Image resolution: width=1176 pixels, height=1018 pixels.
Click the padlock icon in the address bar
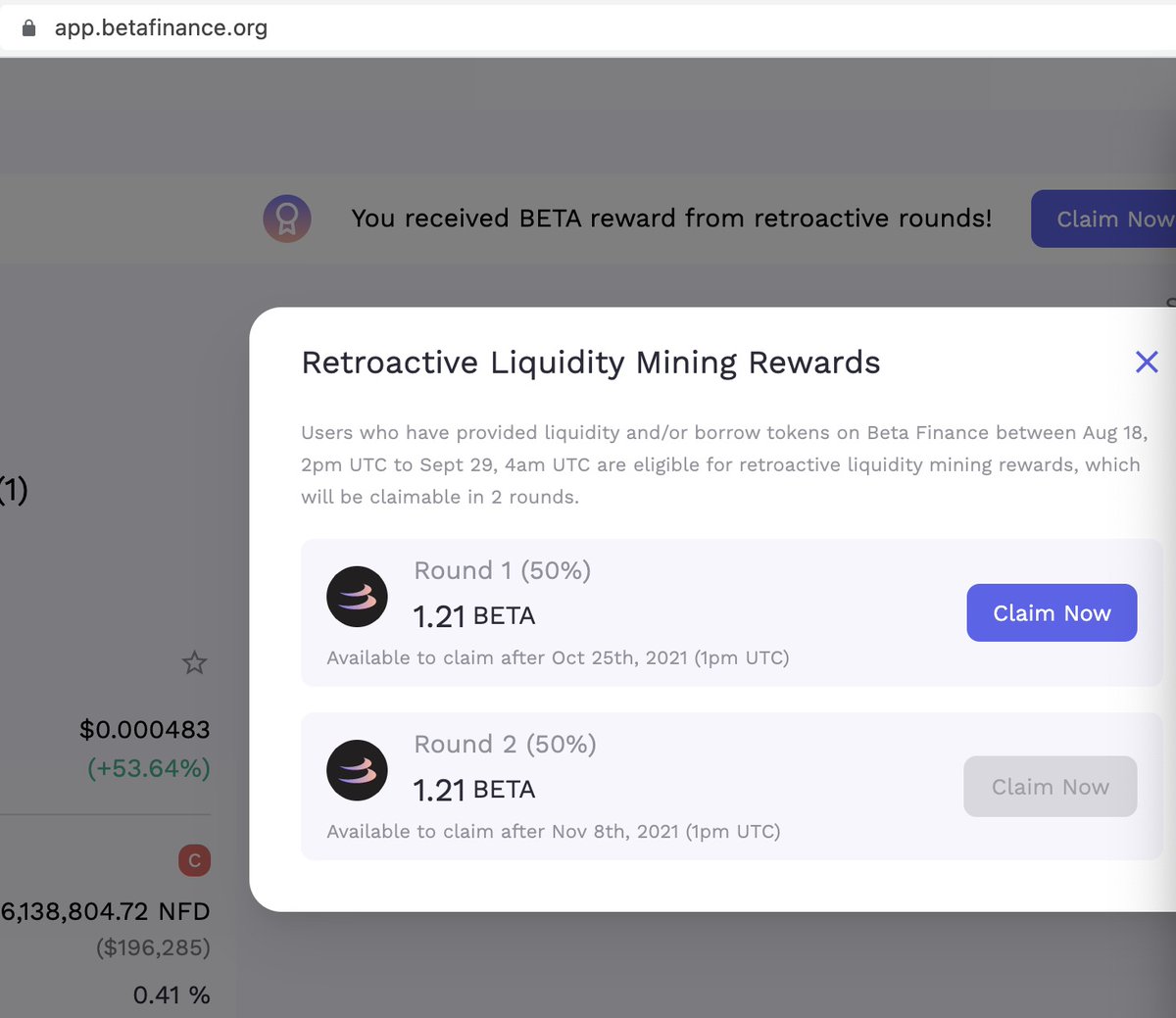pos(28,27)
